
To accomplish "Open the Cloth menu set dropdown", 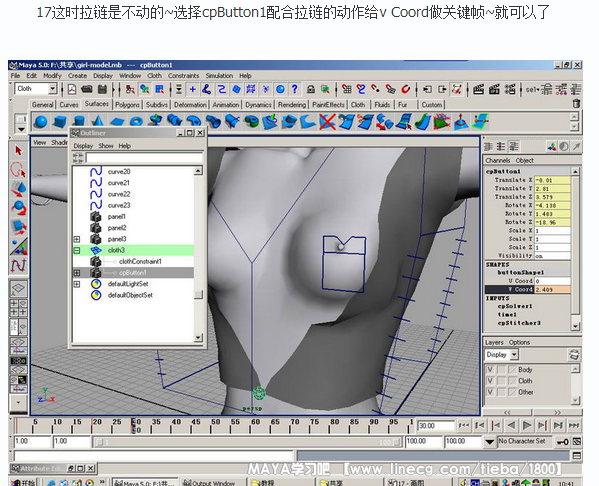I will point(52,89).
